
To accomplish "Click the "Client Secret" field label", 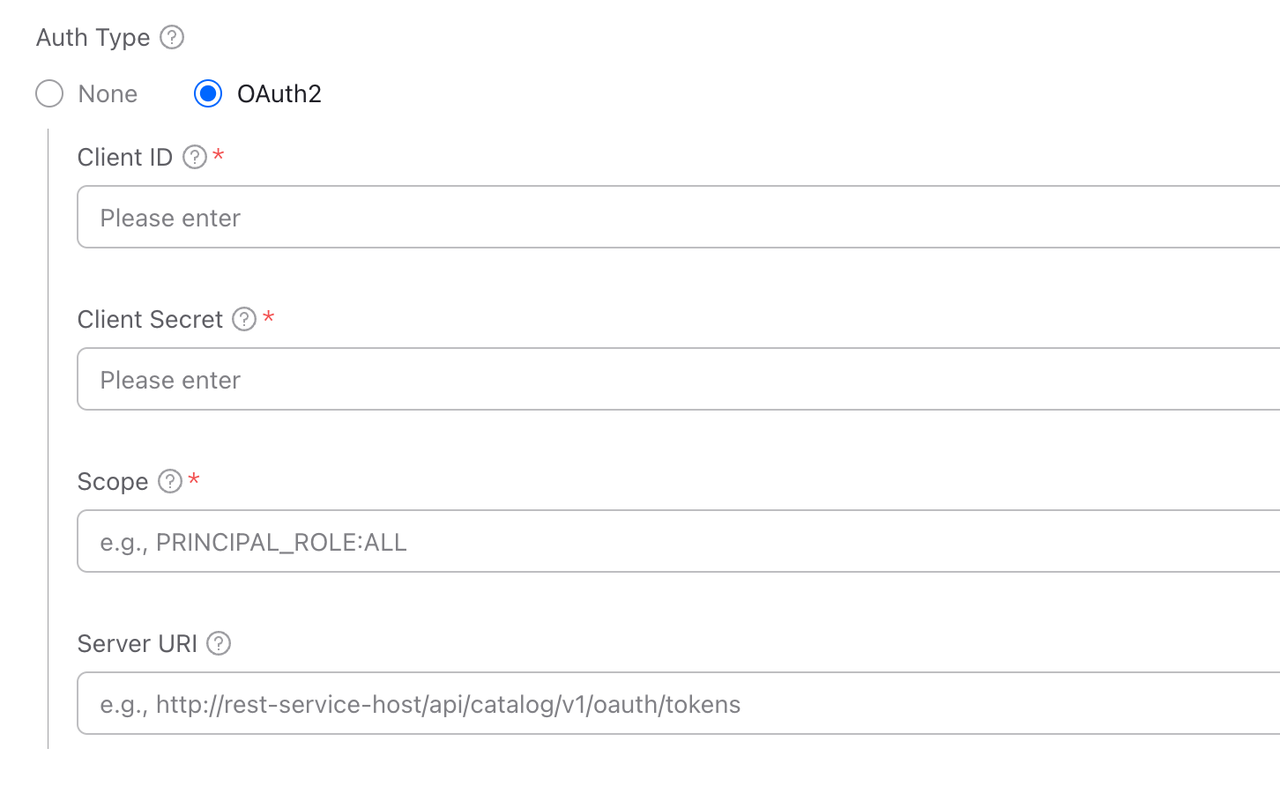I will (150, 320).
